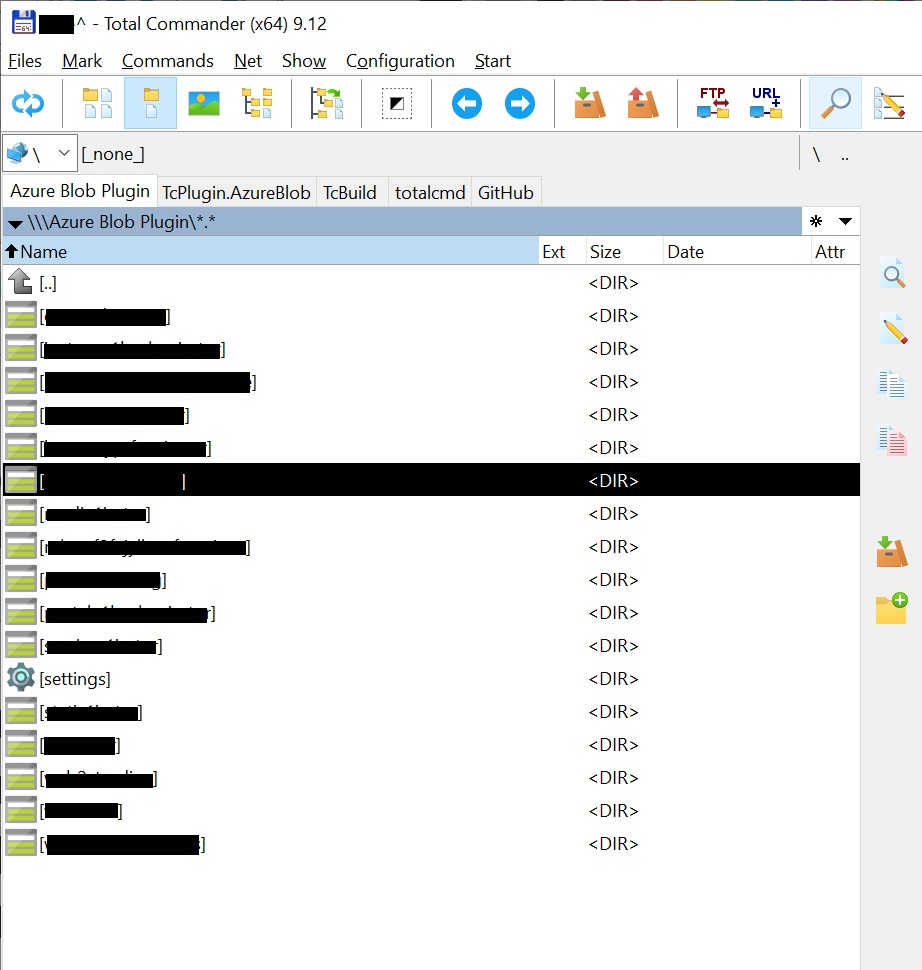
Task: Click the unpack files toolbar icon
Action: point(642,103)
